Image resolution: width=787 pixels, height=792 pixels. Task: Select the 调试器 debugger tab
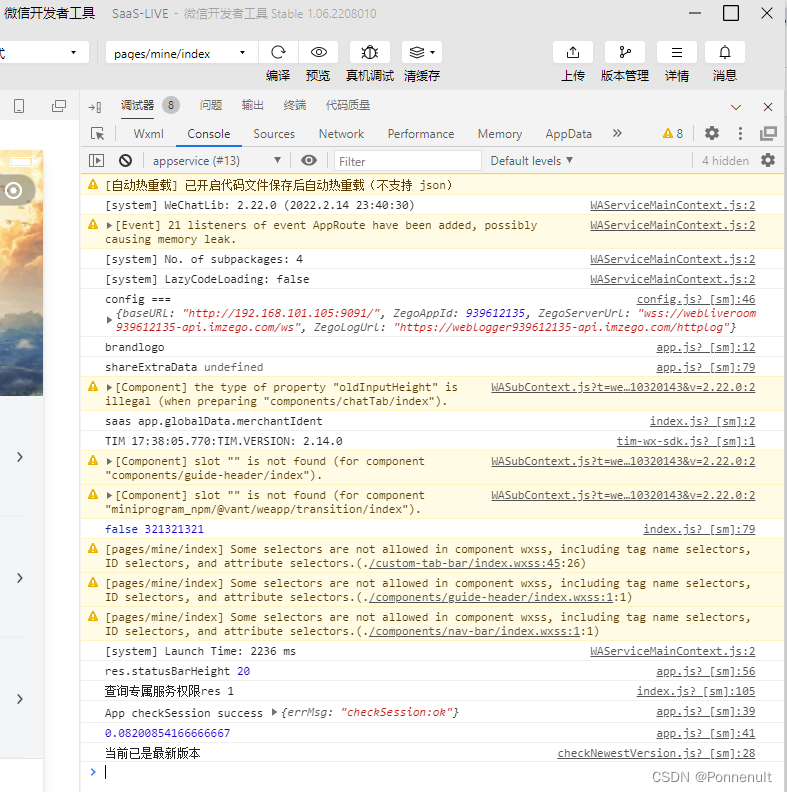(137, 105)
